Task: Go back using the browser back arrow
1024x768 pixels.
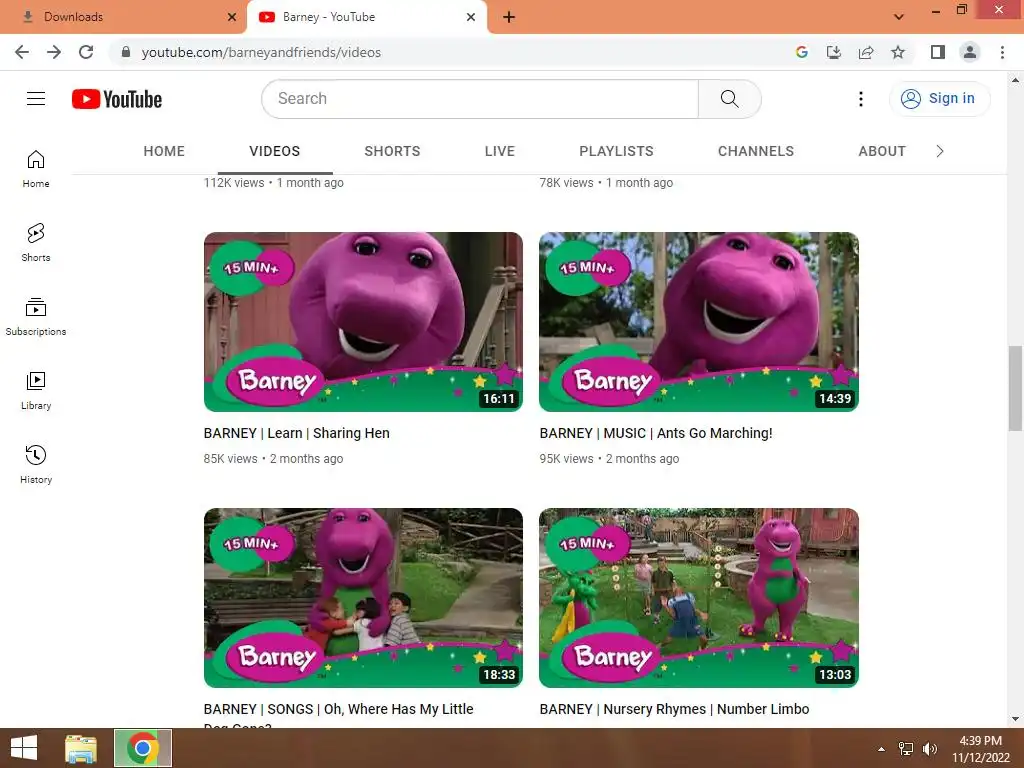Action: click(x=22, y=52)
